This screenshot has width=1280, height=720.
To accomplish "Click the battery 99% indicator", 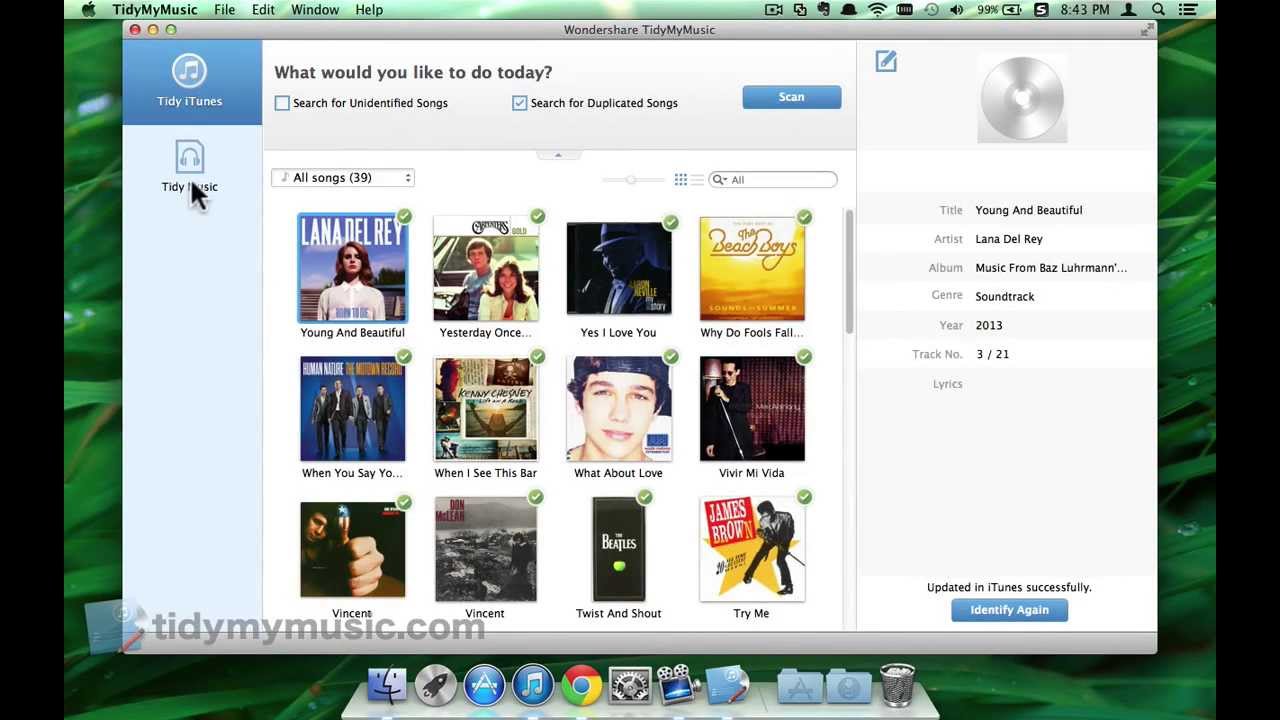I will [x=1001, y=10].
